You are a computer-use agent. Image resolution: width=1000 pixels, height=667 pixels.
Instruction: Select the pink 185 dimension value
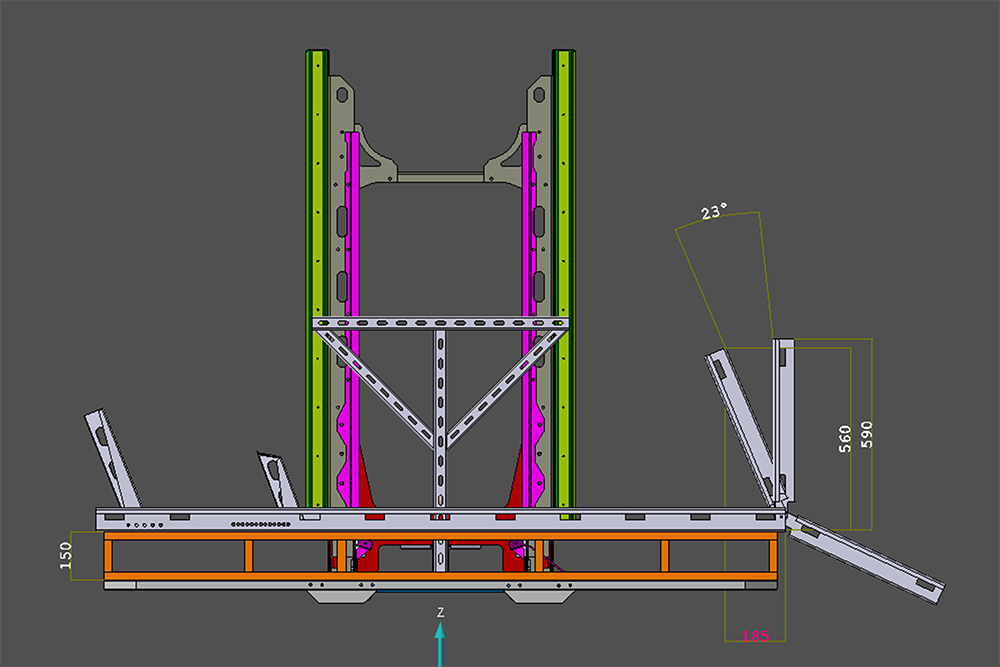[755, 636]
